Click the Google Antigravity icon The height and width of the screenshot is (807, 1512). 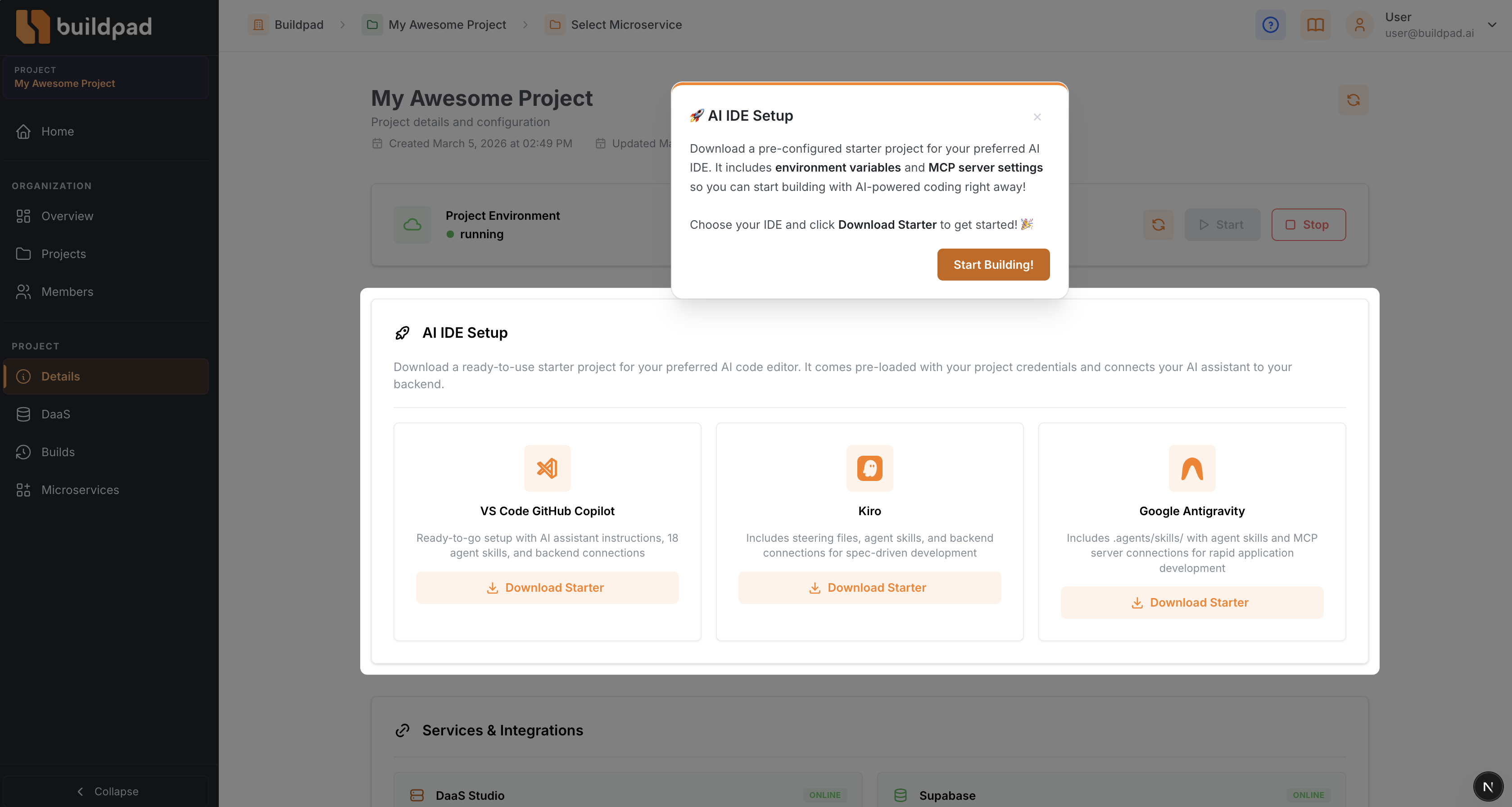[1191, 468]
